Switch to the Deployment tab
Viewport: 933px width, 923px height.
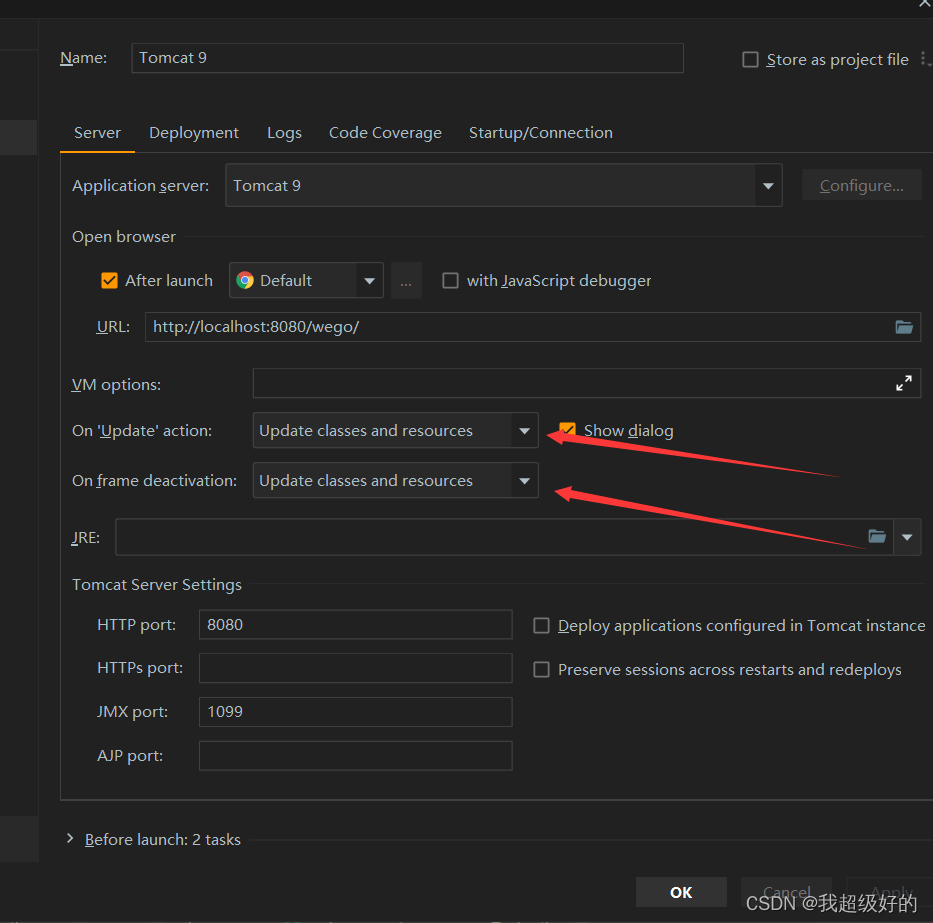coord(194,133)
